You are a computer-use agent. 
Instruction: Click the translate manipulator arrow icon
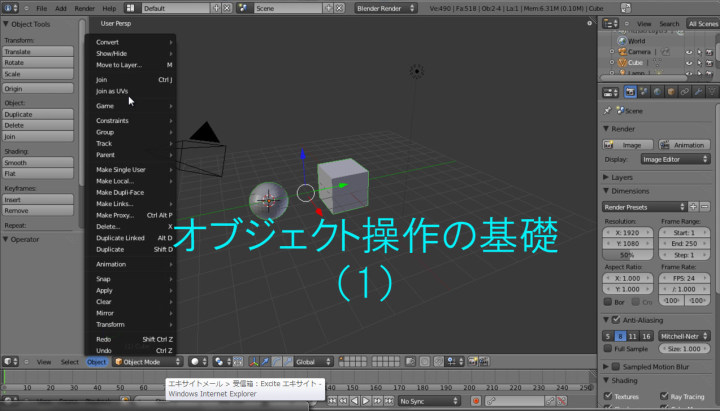coord(266,361)
